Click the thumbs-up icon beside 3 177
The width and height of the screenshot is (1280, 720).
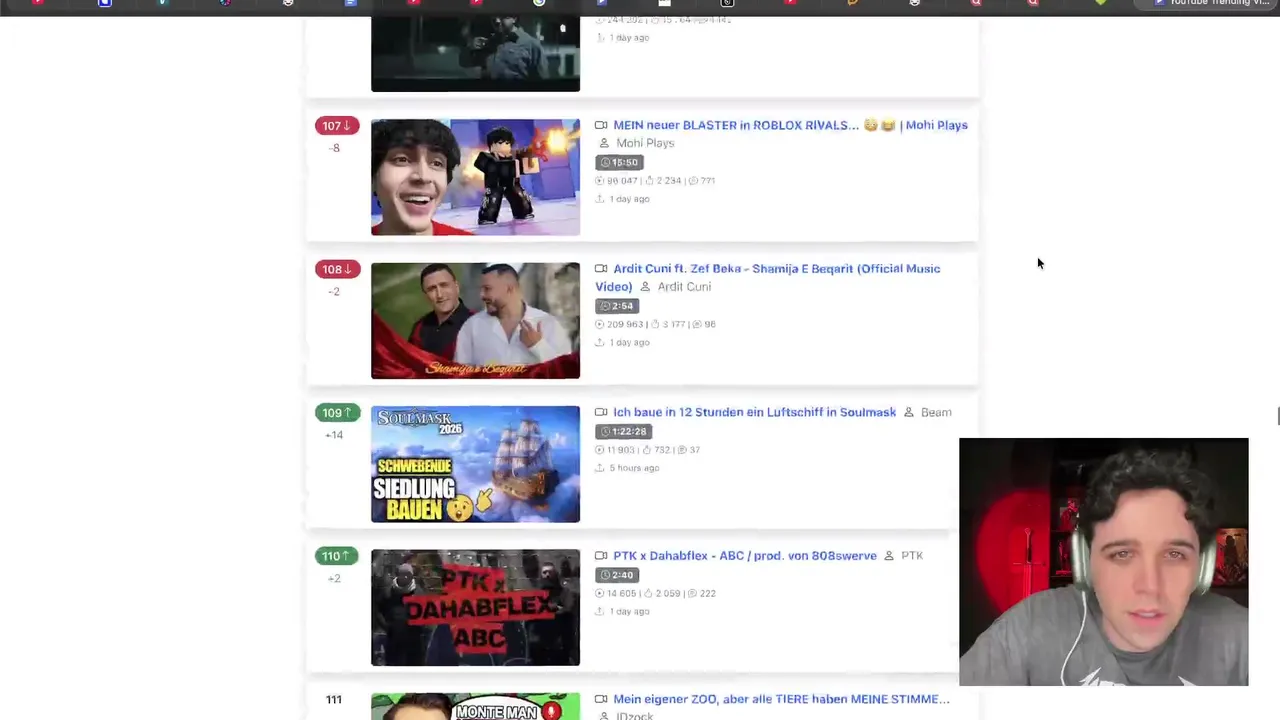[655, 324]
